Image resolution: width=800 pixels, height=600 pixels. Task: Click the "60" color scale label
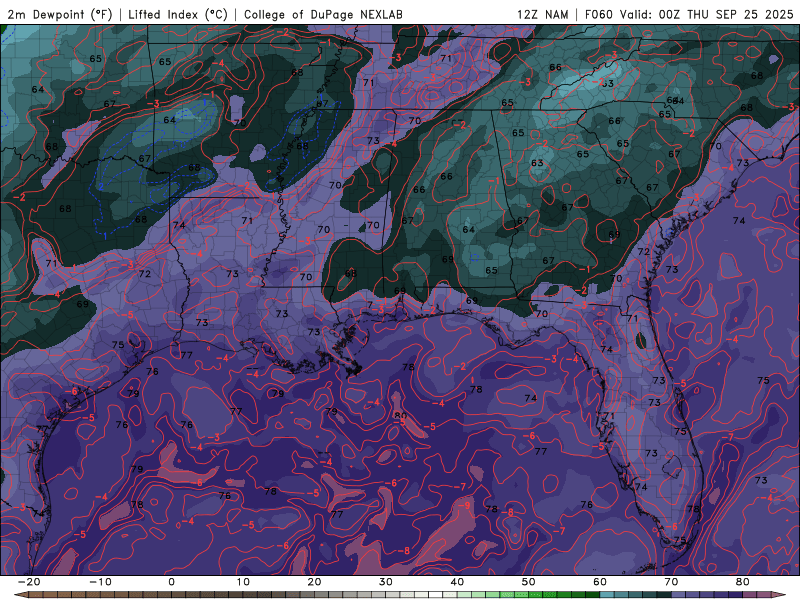point(600,582)
